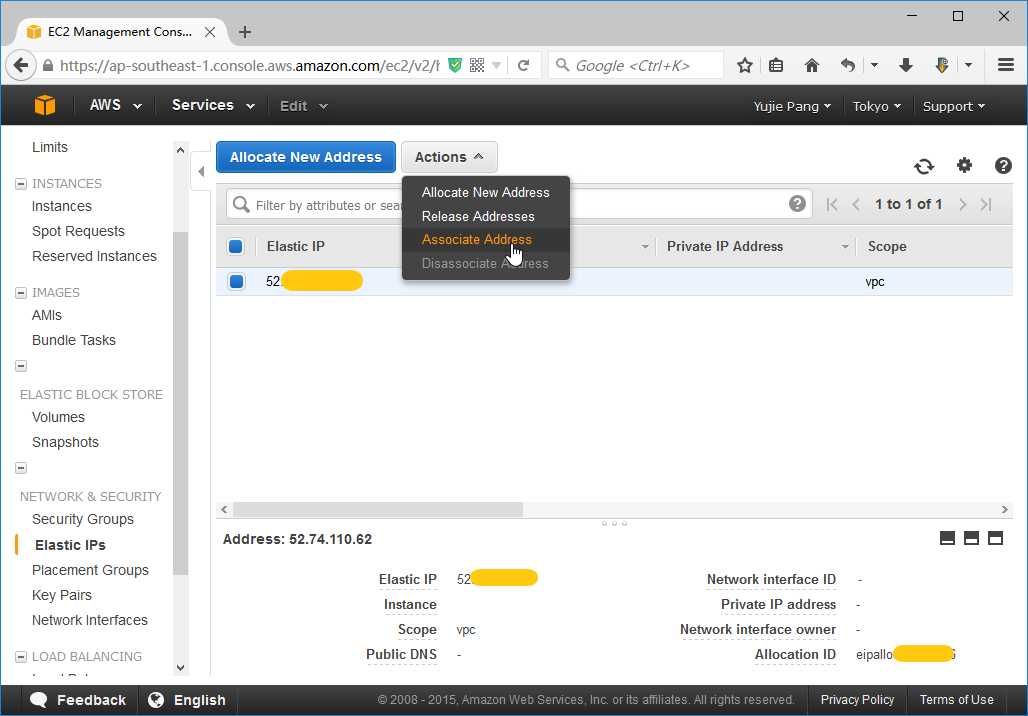This screenshot has height=716, width=1028.
Task: Open browser bookmarks list icon
Action: pos(776,66)
